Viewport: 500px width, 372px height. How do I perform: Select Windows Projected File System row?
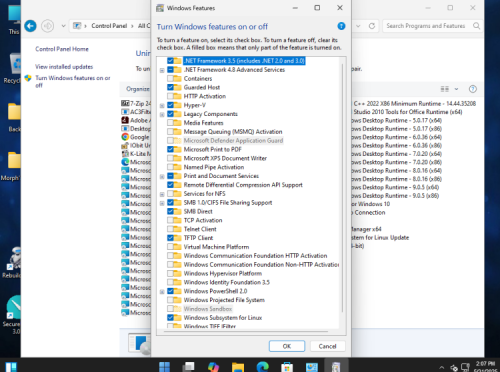pos(224,300)
